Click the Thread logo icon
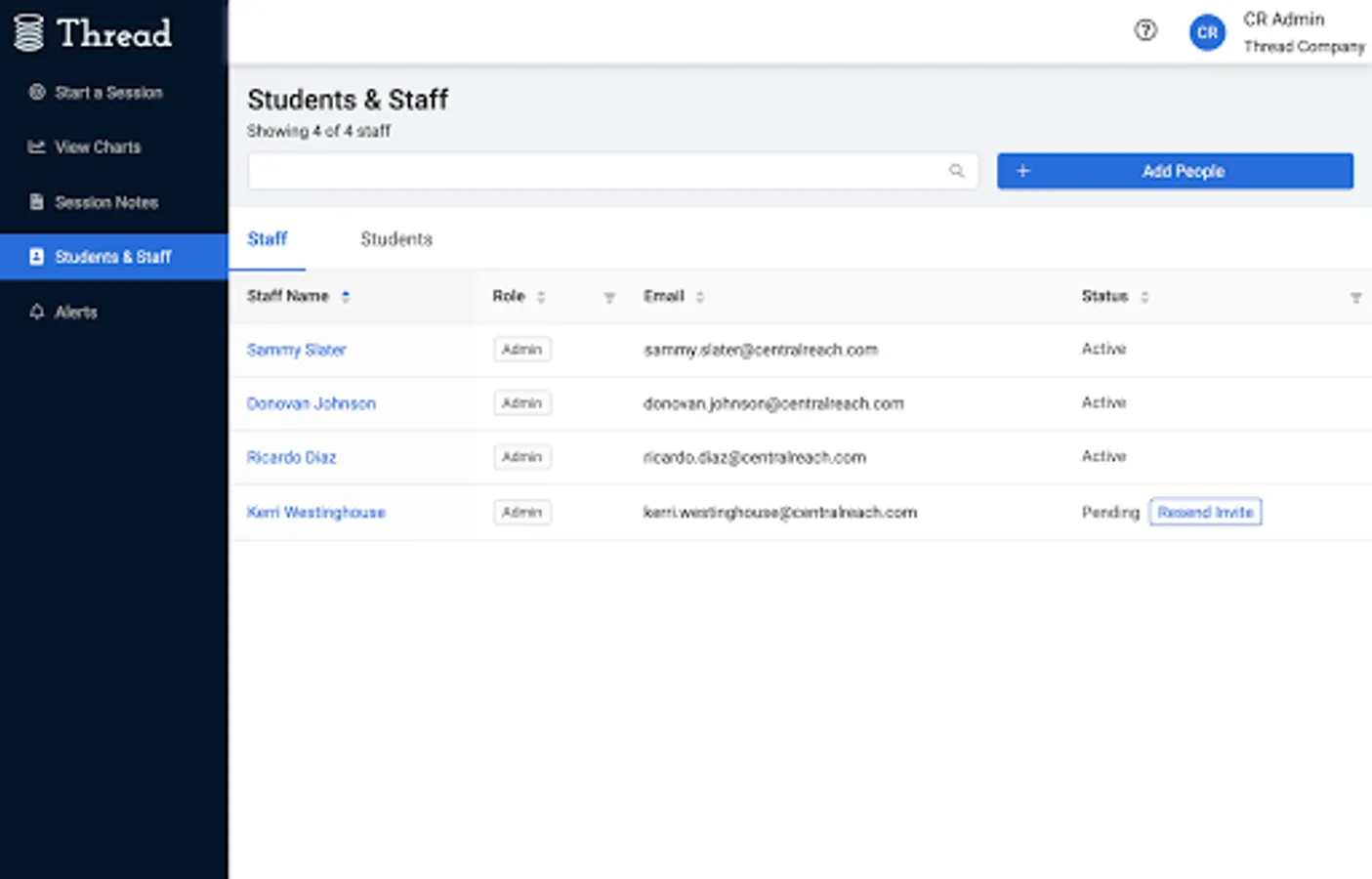The height and width of the screenshot is (879, 1372). (29, 32)
